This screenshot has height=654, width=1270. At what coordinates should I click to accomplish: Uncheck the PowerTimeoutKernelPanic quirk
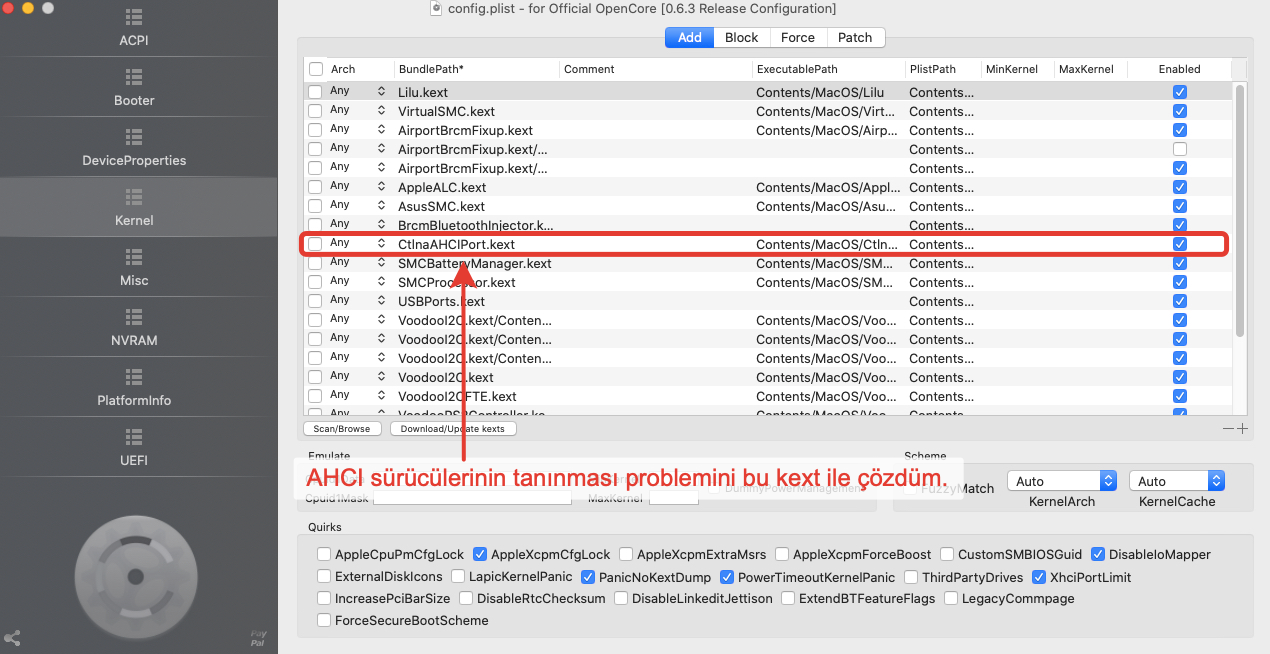pyautogui.click(x=727, y=577)
